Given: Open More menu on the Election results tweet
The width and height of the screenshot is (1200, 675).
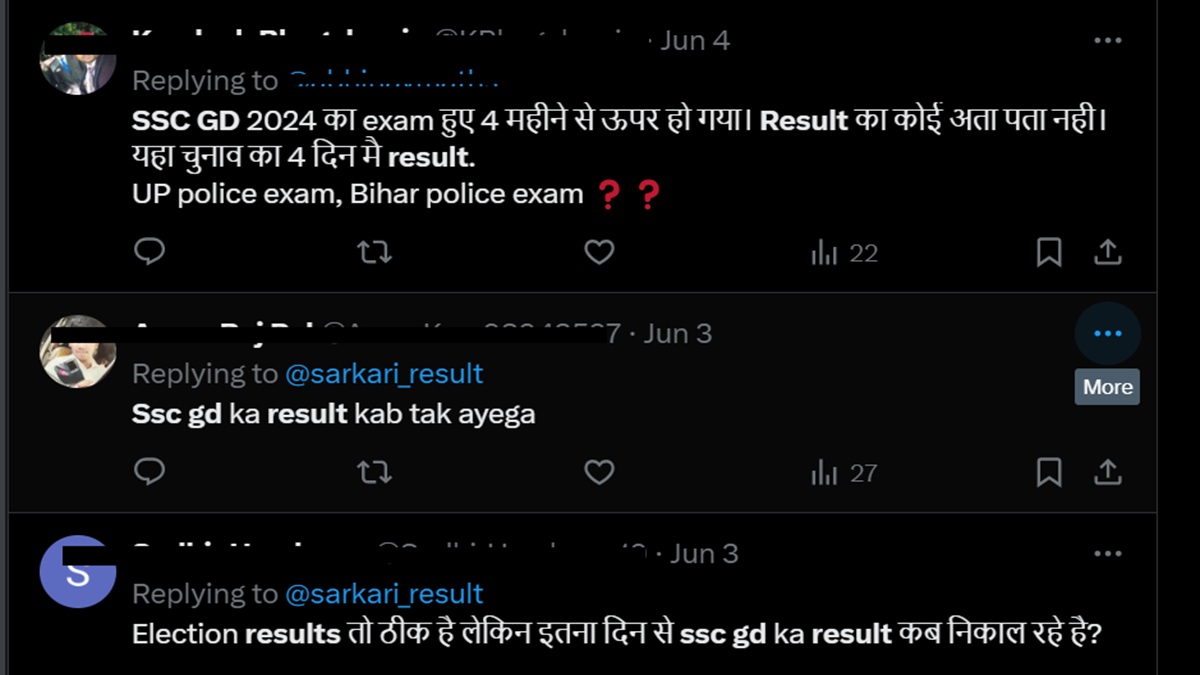Looking at the screenshot, I should [x=1107, y=553].
